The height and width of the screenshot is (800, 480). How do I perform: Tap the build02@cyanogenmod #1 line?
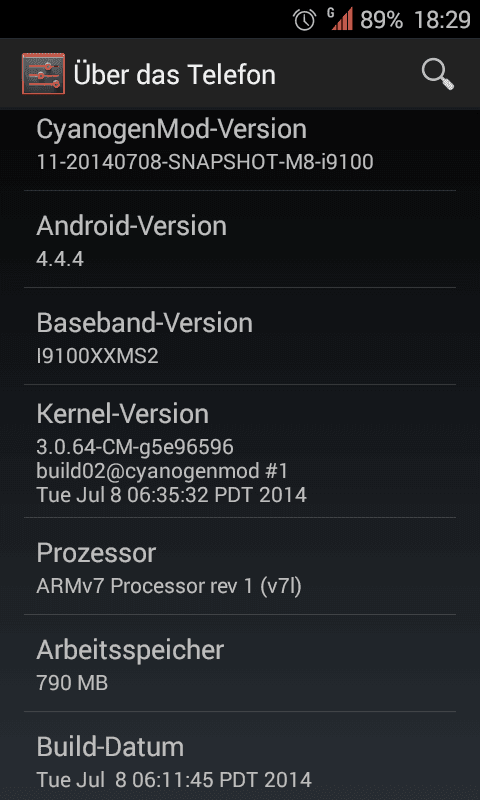click(x=162, y=471)
